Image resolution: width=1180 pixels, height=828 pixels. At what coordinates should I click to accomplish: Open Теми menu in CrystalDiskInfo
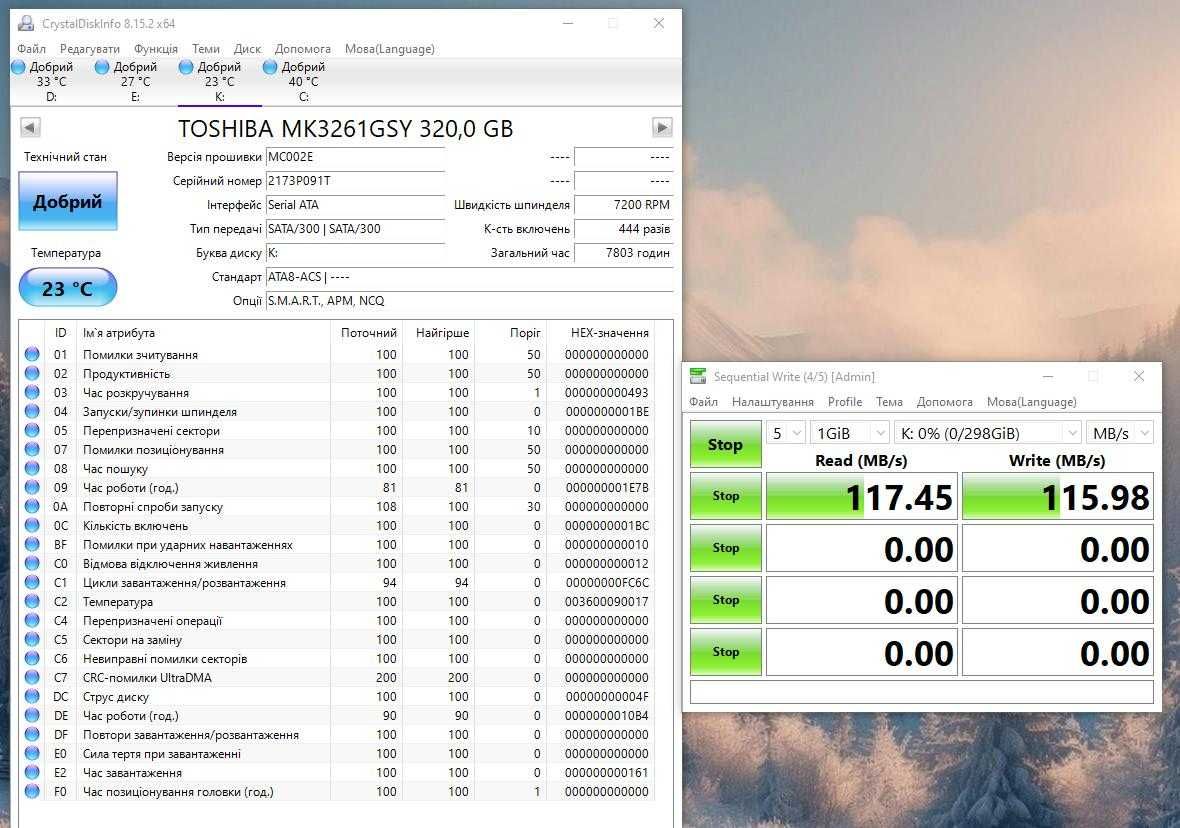(205, 49)
